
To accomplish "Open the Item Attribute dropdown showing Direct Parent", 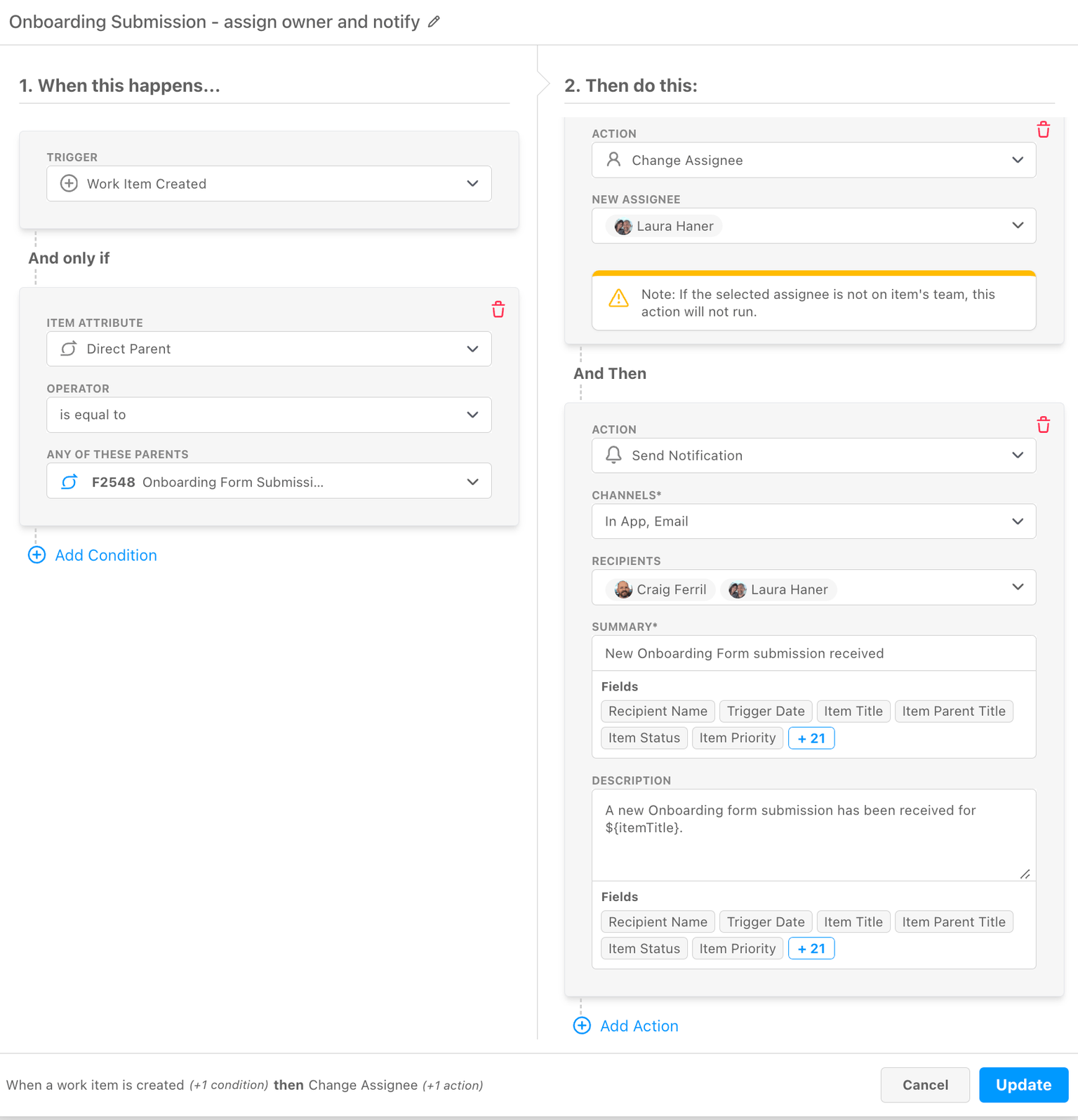I will (x=269, y=349).
